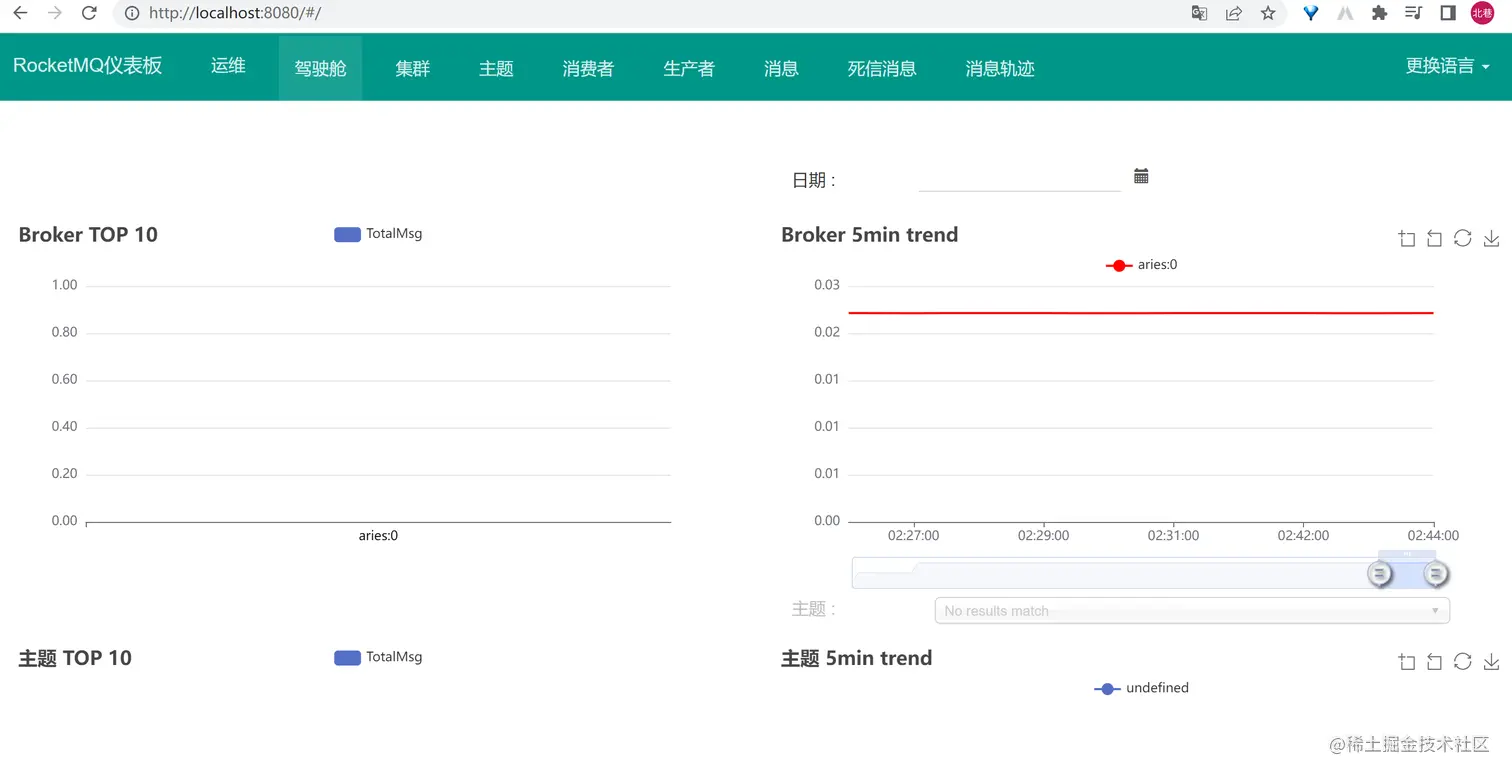Download Broker 5min trend chart image
This screenshot has width=1512, height=777.
tap(1491, 238)
